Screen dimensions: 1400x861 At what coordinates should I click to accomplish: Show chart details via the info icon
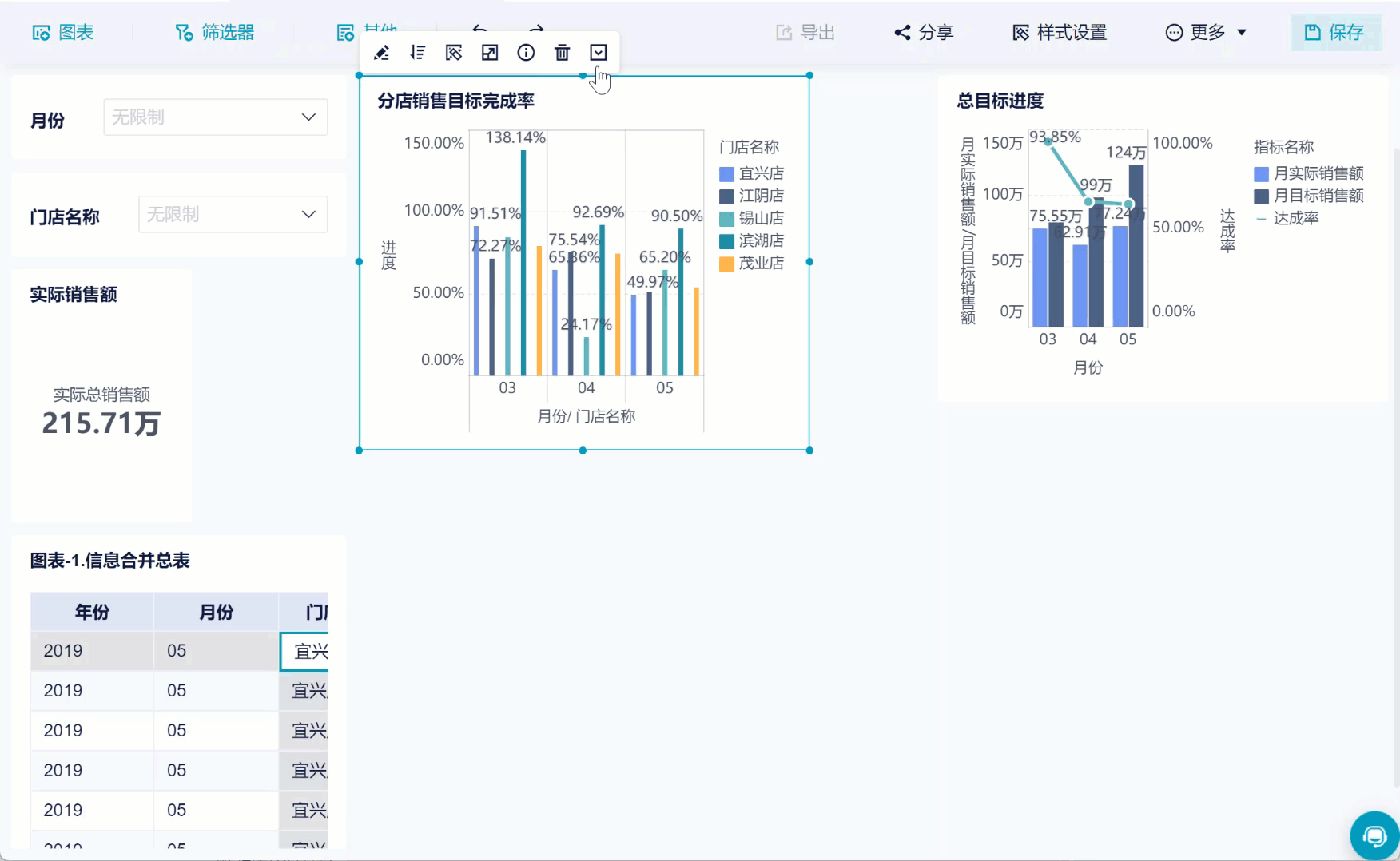(526, 53)
